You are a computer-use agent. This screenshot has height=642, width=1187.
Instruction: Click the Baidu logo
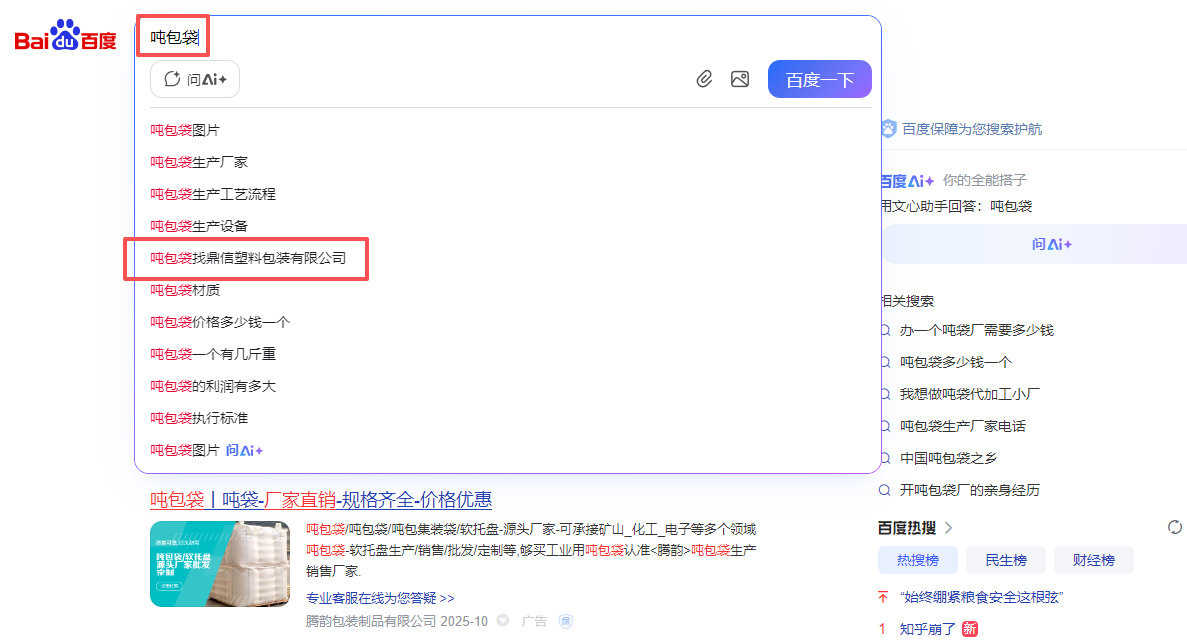pyautogui.click(x=66, y=38)
